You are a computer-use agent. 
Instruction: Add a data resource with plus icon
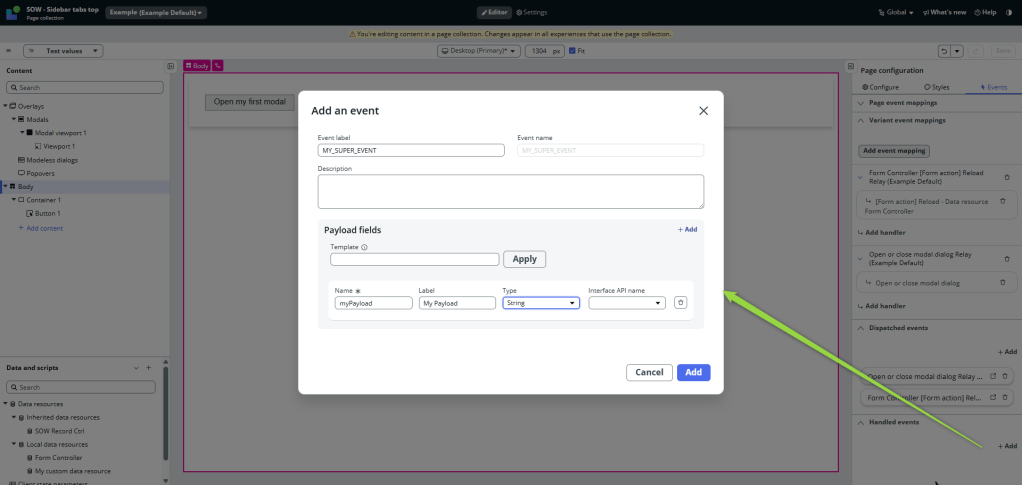coord(148,368)
